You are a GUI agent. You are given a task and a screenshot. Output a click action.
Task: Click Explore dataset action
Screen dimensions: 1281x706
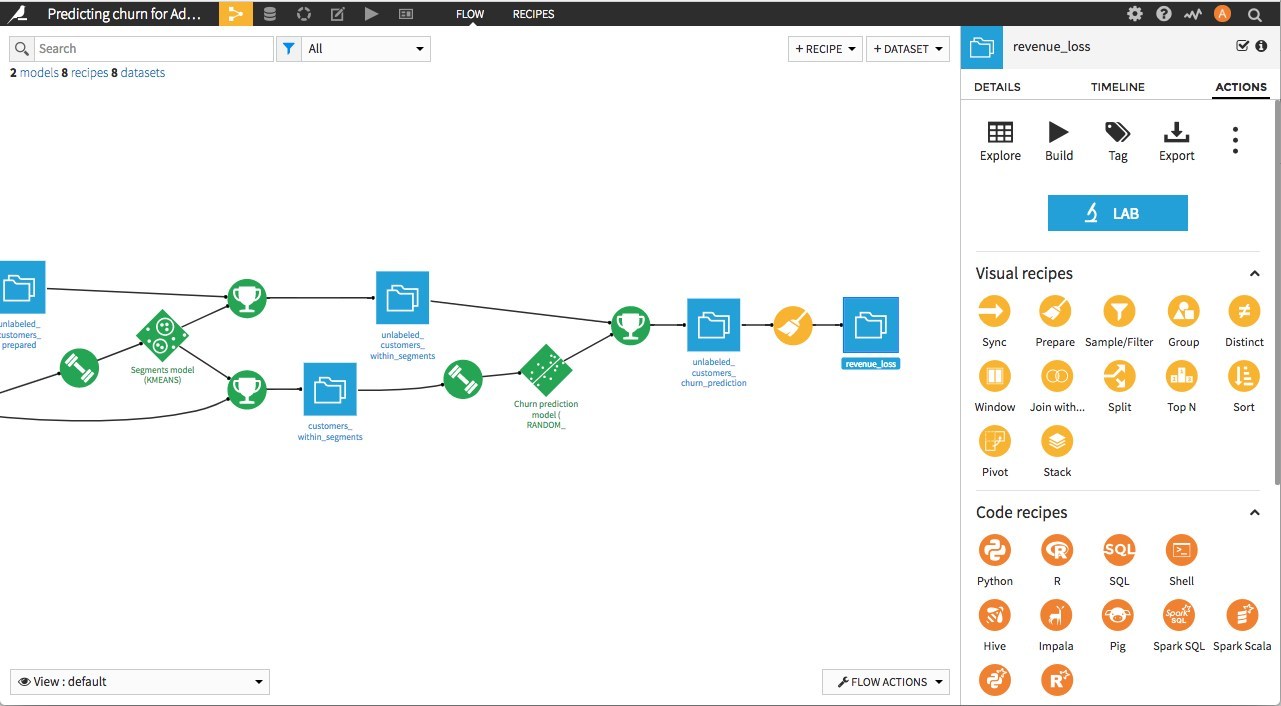1000,142
